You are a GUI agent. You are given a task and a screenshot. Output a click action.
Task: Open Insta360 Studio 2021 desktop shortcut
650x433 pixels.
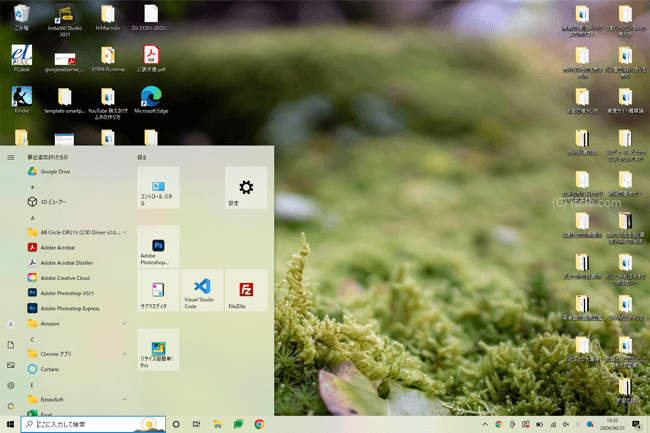point(65,20)
